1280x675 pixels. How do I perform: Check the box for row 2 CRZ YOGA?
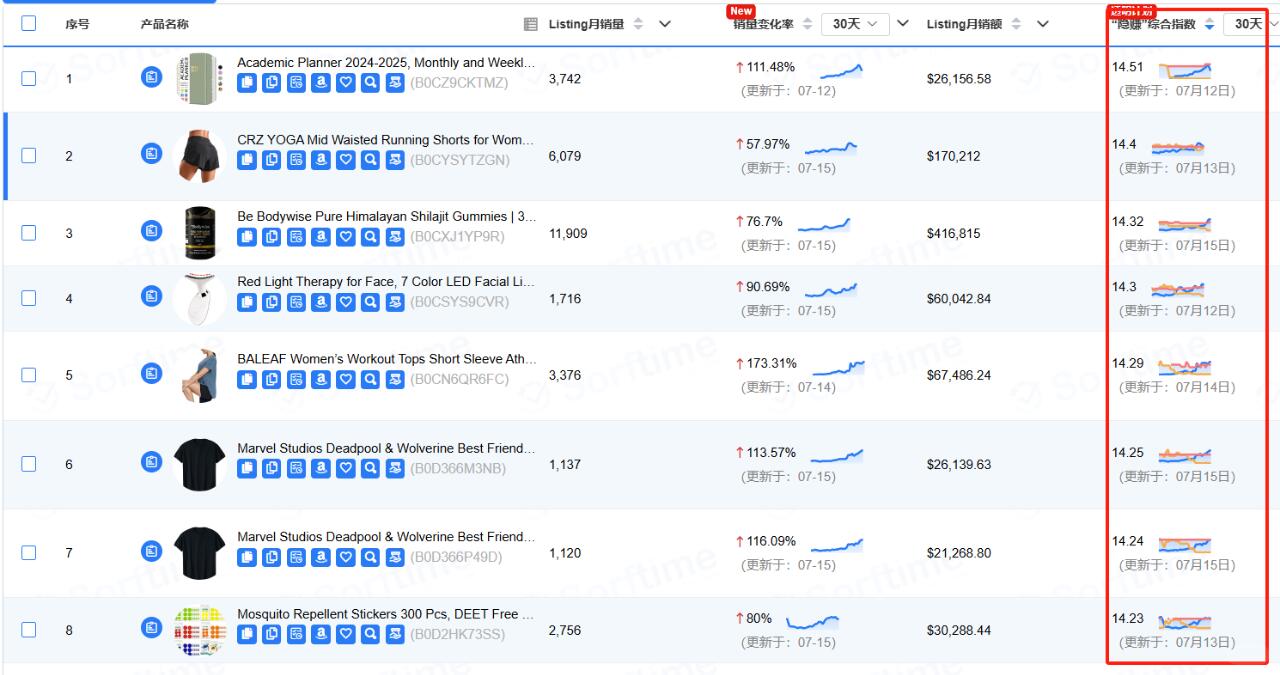click(28, 155)
